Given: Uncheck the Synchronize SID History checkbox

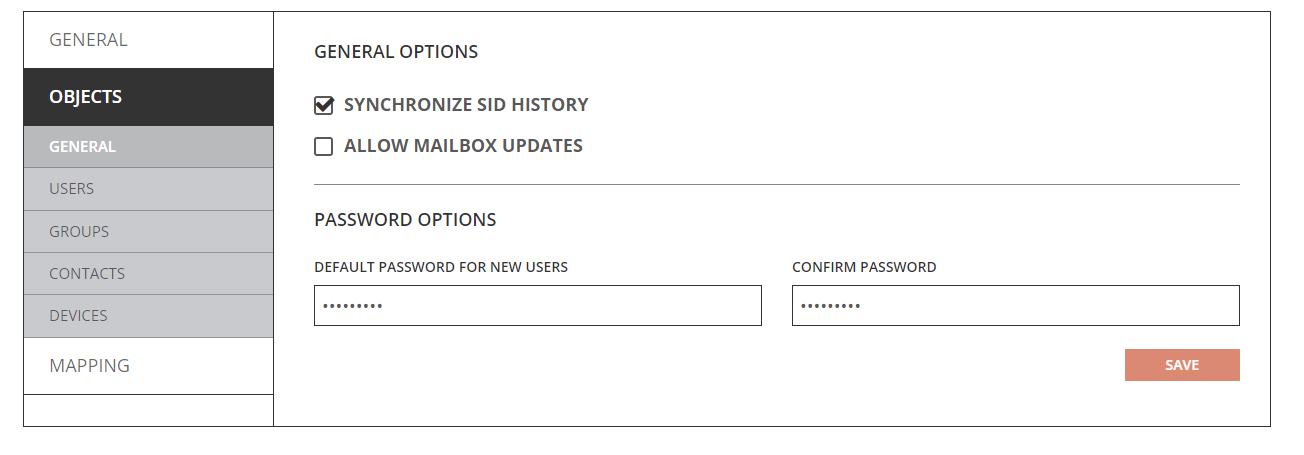Looking at the screenshot, I should [x=324, y=105].
